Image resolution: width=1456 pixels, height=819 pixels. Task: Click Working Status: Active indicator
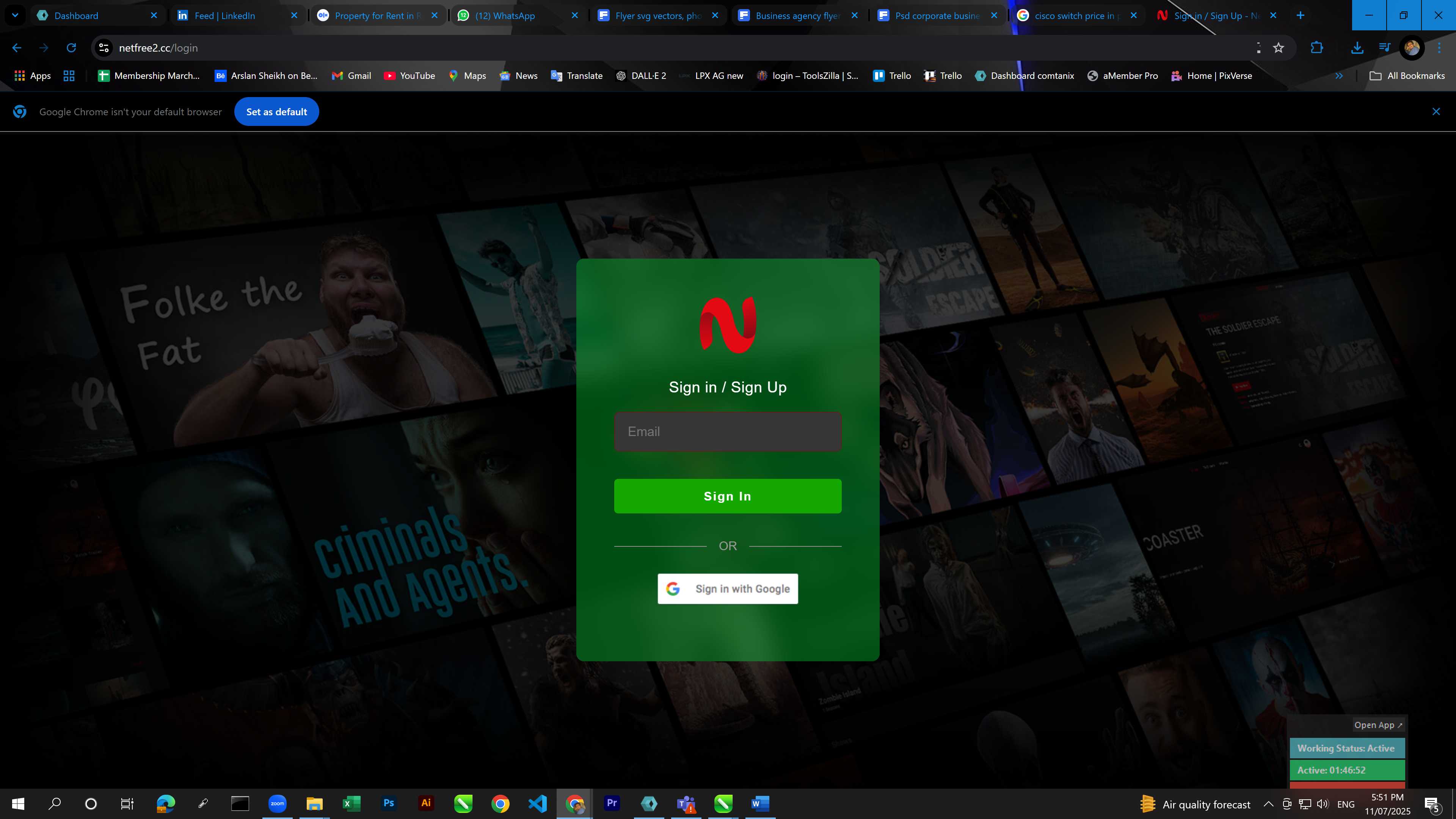[x=1347, y=748]
